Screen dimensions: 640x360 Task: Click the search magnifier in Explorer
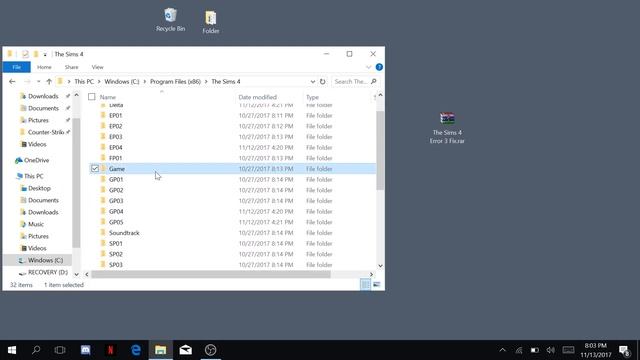(x=373, y=82)
